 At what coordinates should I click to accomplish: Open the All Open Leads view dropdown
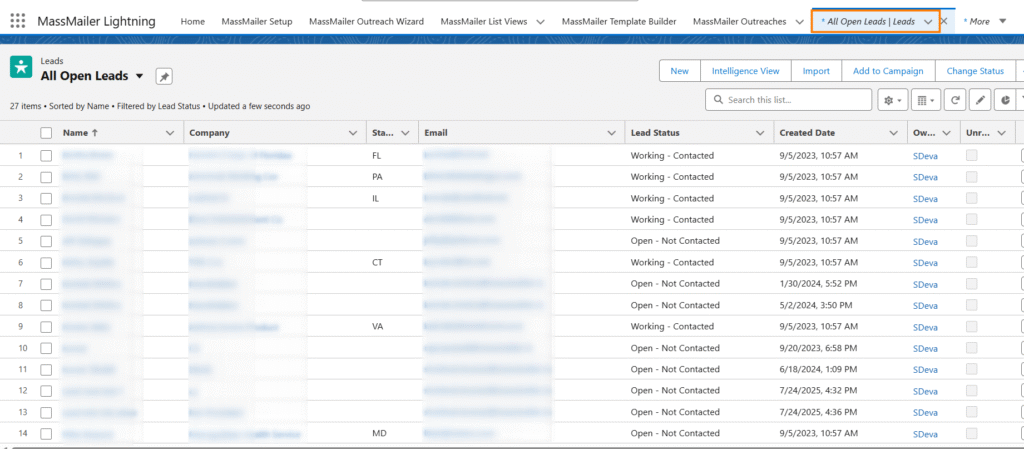(x=139, y=76)
